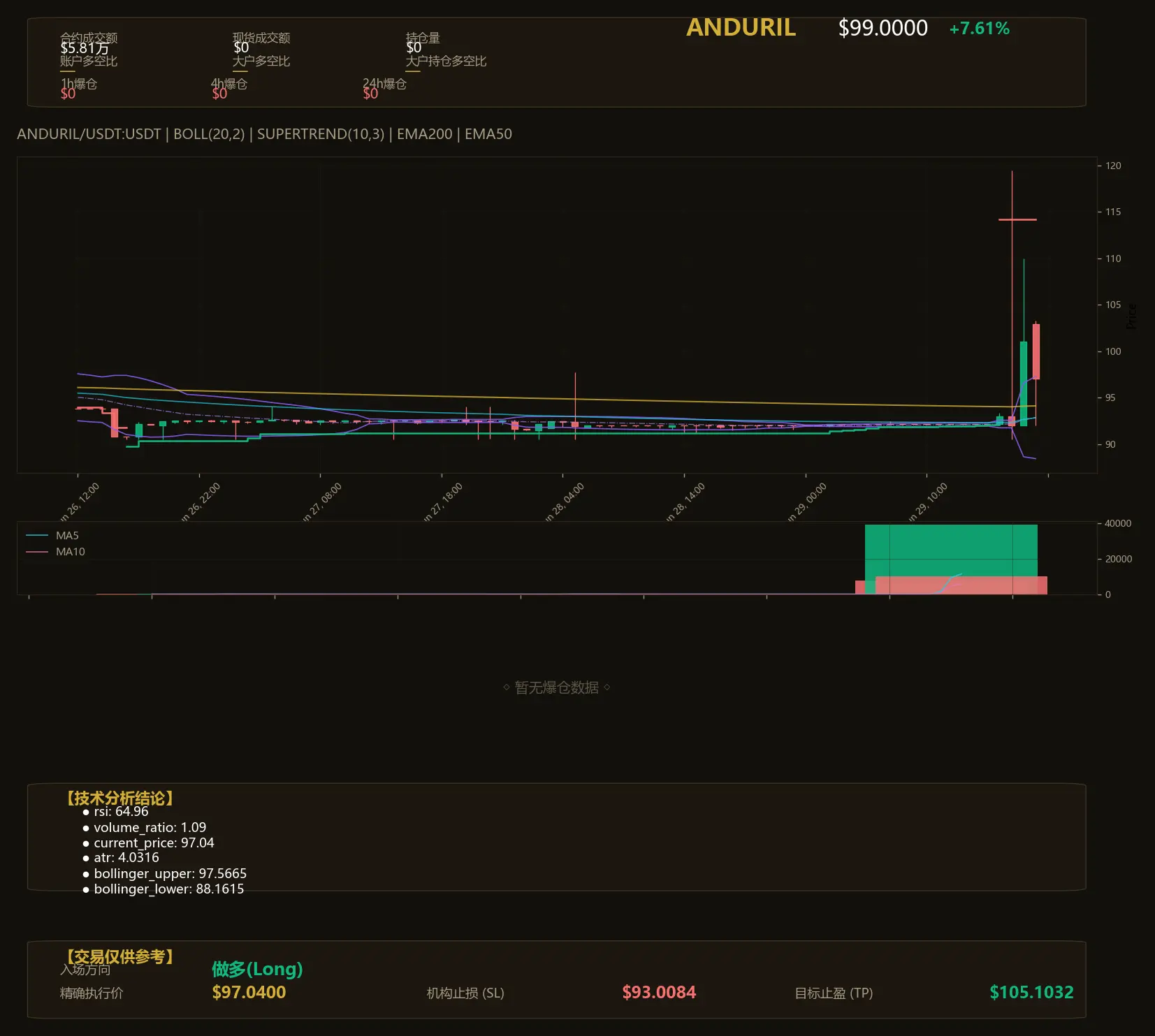Click the 做多(Long) direction value
This screenshot has height=1036, width=1155.
pyautogui.click(x=257, y=969)
